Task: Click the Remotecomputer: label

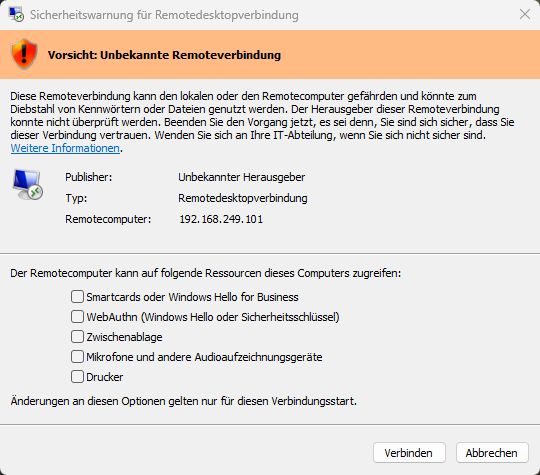Action: click(108, 219)
